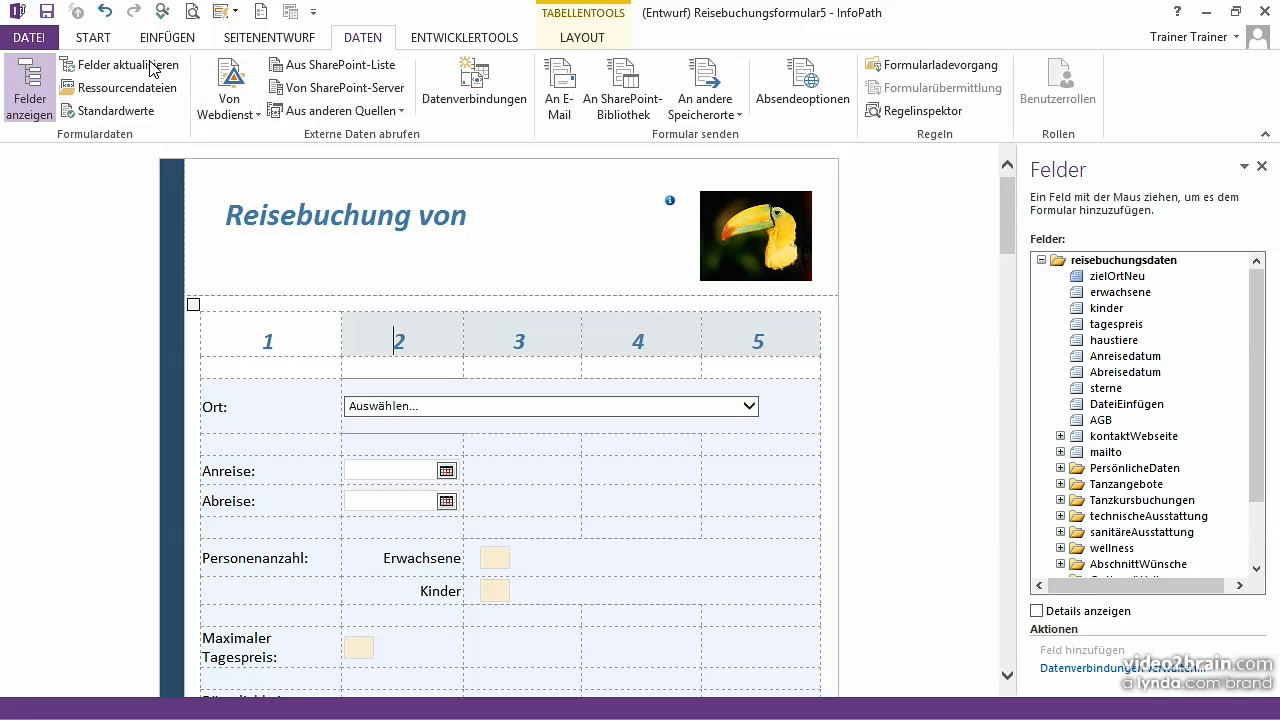
Task: Select the zielOrtNeu field
Action: click(x=1117, y=276)
